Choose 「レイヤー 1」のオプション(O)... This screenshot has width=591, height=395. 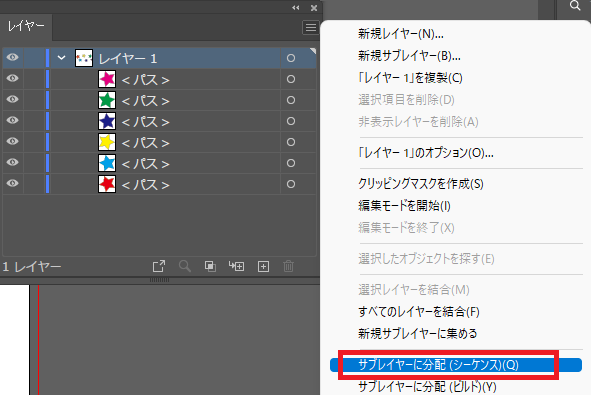coord(426,153)
